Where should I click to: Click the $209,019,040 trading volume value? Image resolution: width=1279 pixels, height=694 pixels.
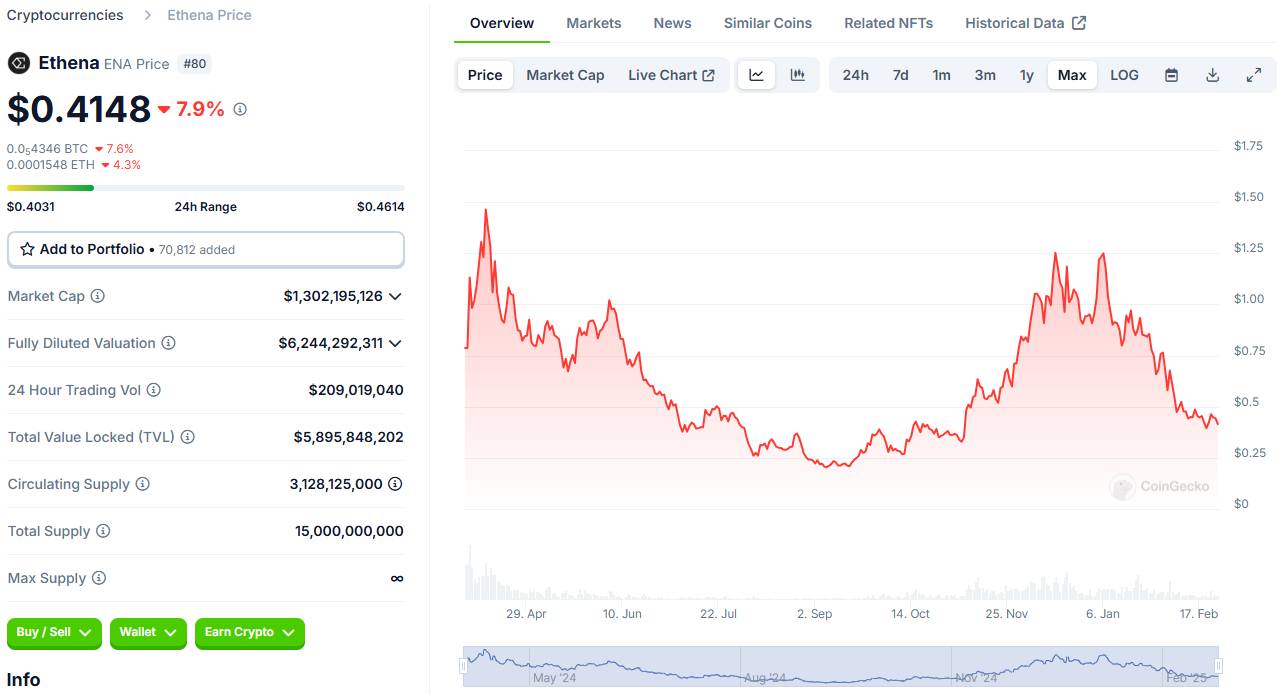tap(356, 390)
